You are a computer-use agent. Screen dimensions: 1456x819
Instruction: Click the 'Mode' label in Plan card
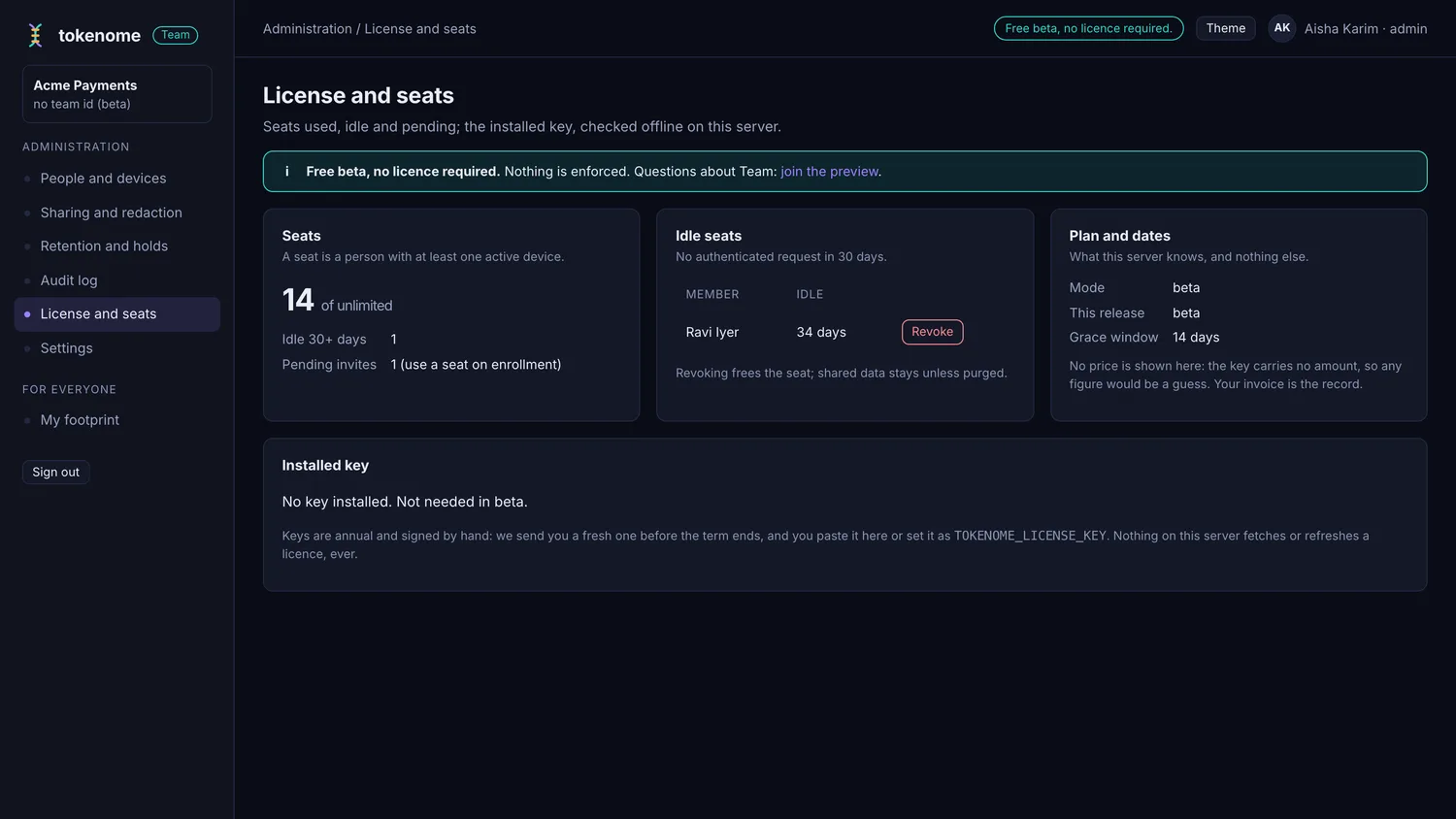[1087, 288]
